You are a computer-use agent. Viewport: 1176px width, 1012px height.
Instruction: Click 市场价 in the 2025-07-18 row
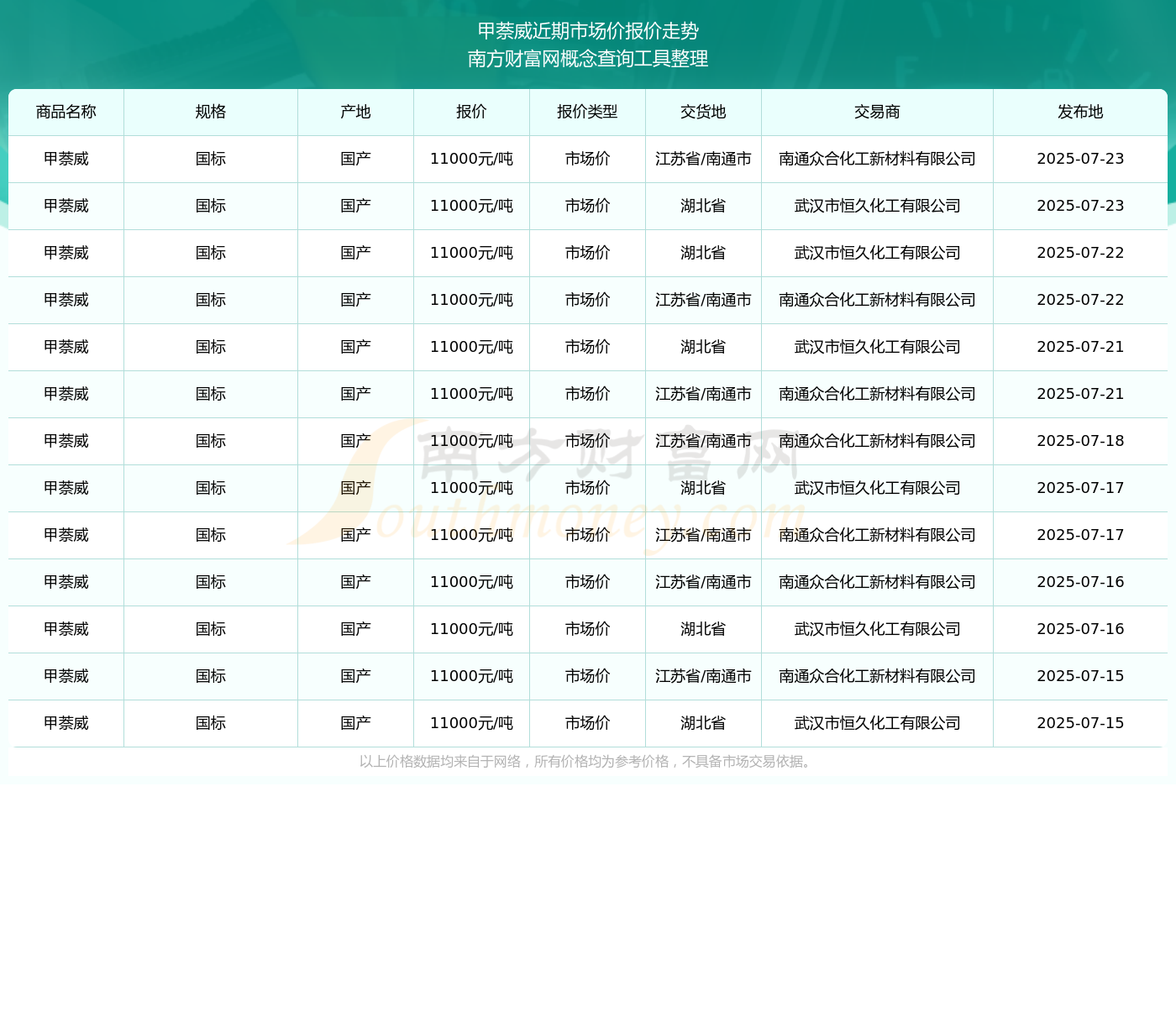pyautogui.click(x=587, y=441)
